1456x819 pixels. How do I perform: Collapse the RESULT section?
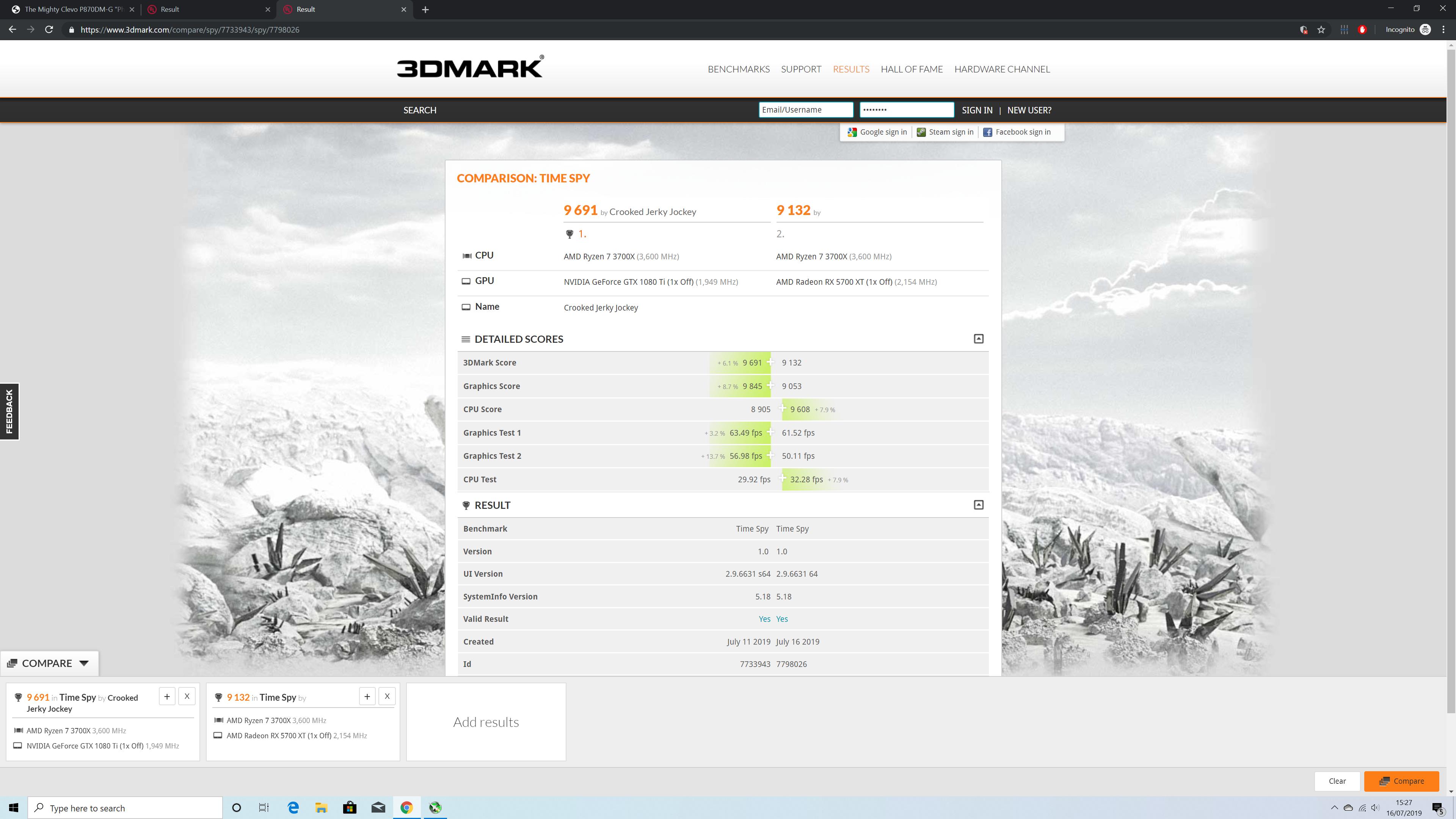point(978,505)
